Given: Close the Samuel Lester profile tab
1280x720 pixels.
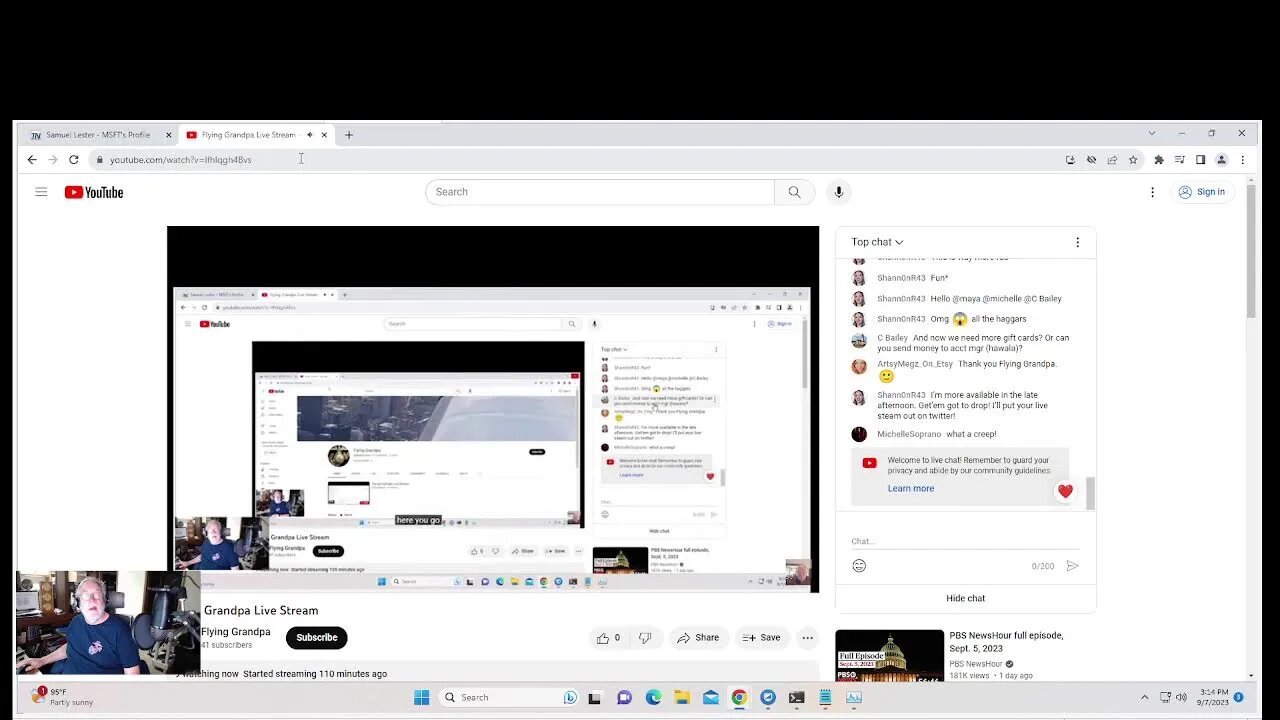Looking at the screenshot, I should [x=168, y=135].
